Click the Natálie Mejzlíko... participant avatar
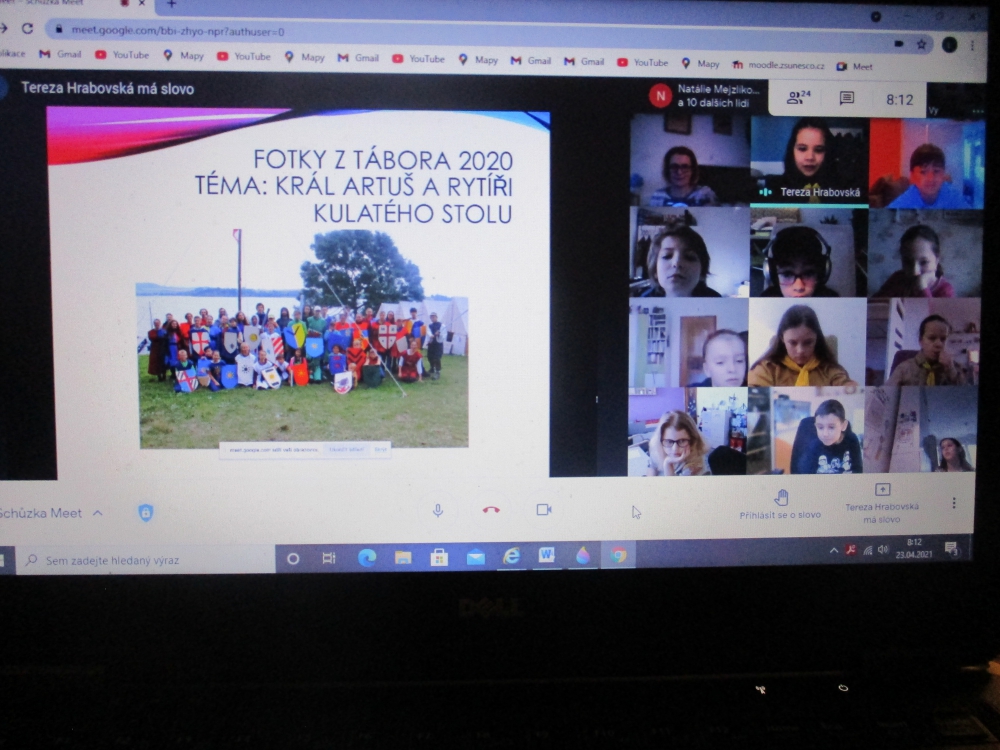The width and height of the screenshot is (1000, 750). (660, 96)
